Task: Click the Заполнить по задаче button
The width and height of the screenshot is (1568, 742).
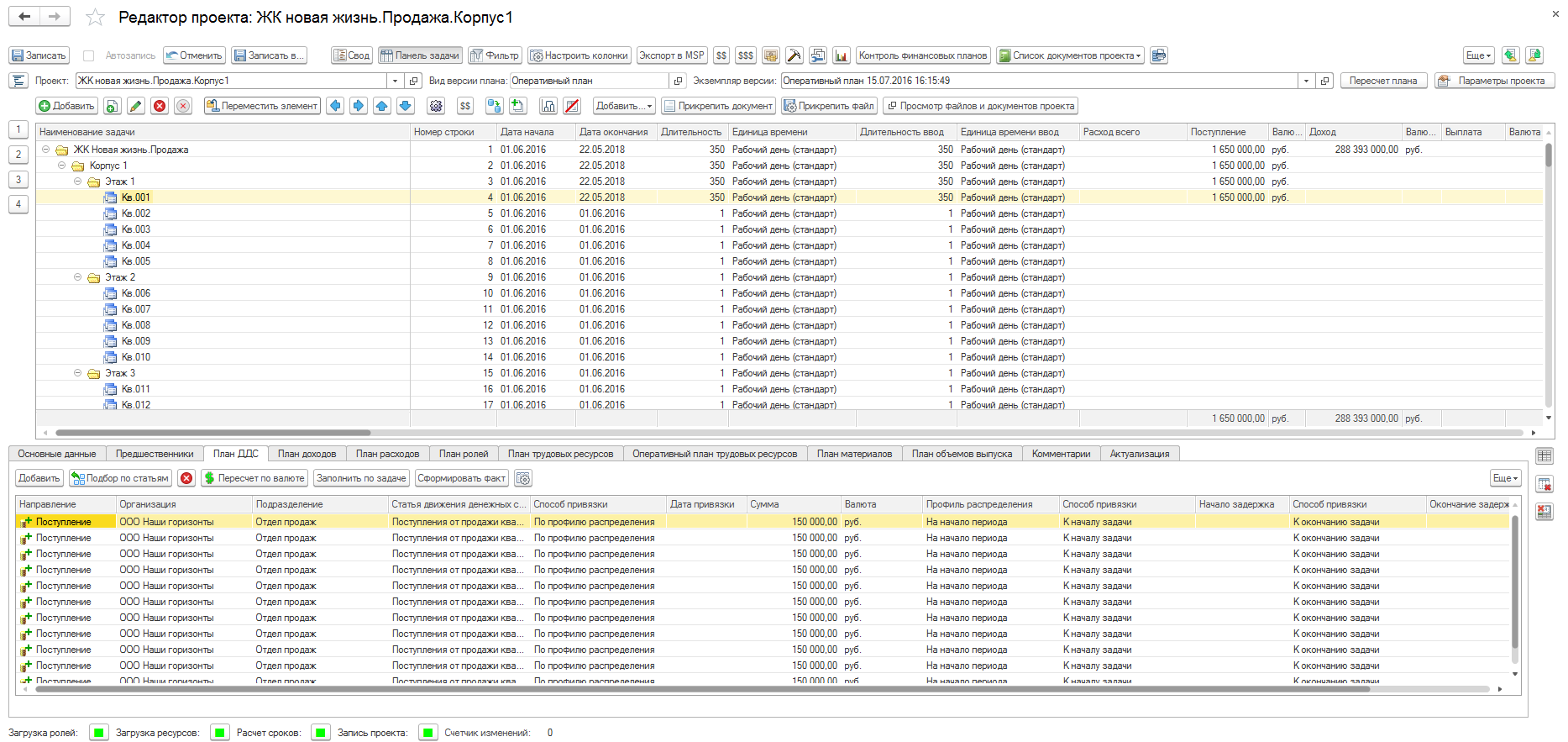Action: click(361, 478)
